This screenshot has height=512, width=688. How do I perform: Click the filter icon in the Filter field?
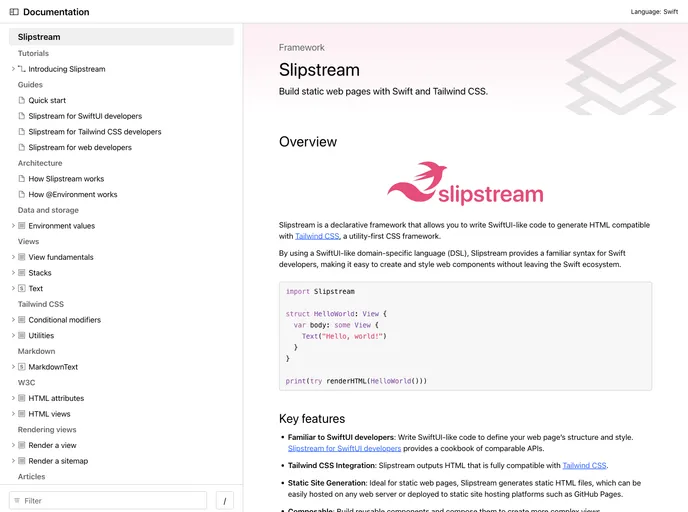[17, 501]
